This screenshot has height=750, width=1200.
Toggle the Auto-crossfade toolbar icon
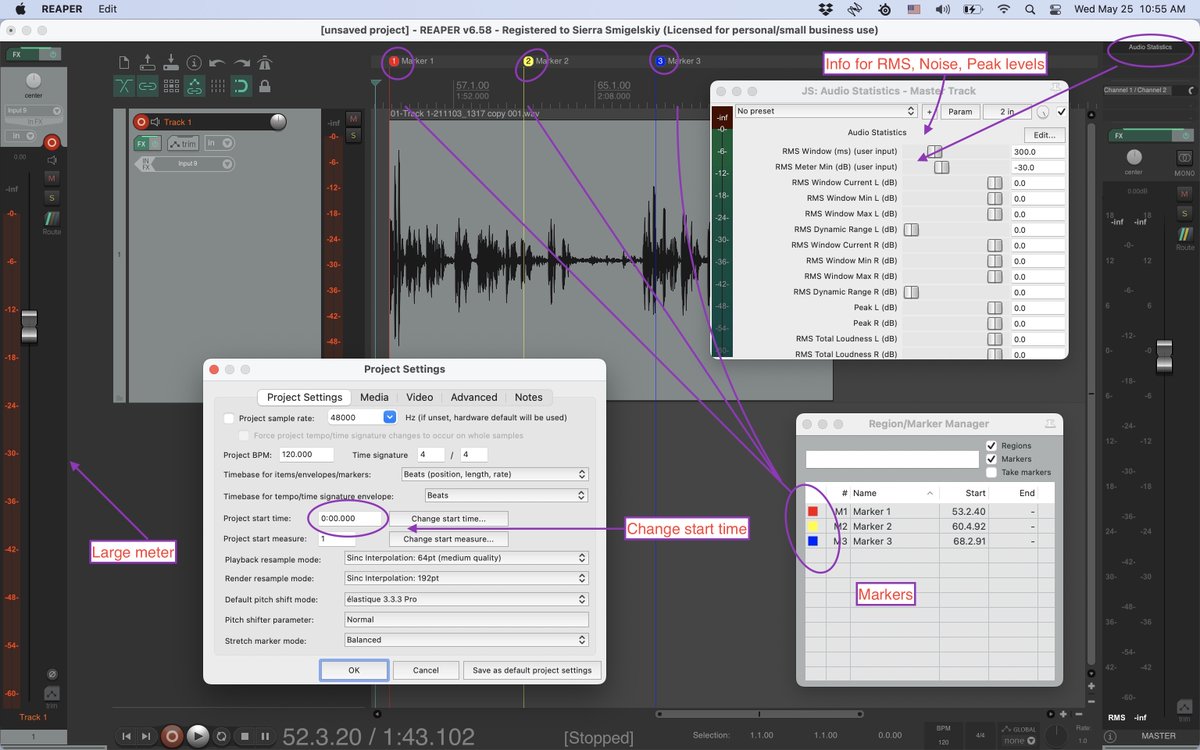pos(124,86)
